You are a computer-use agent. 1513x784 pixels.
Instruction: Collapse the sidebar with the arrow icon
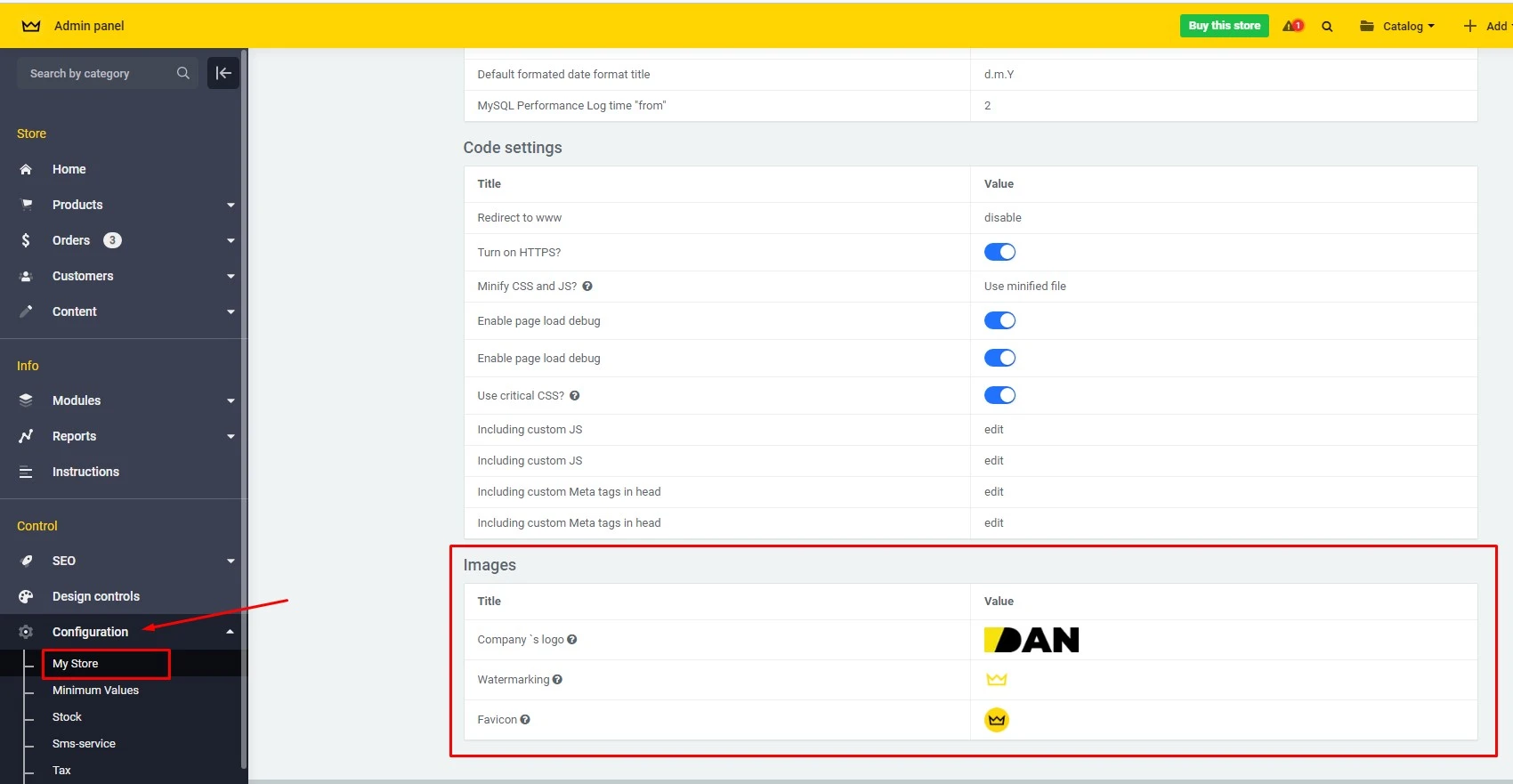222,73
